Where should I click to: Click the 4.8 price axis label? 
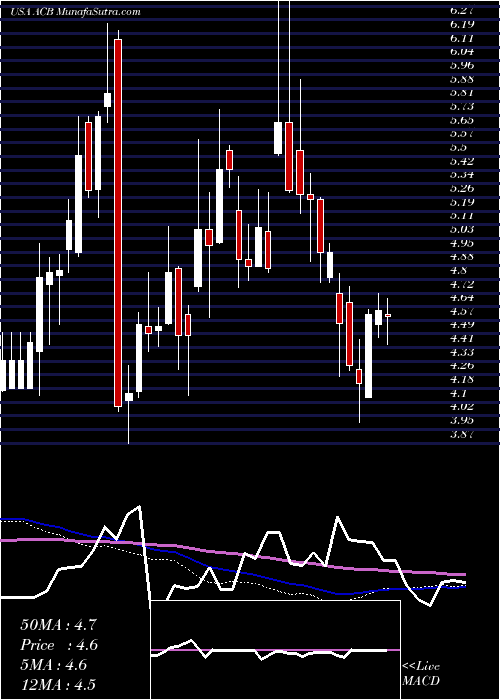coord(458,271)
